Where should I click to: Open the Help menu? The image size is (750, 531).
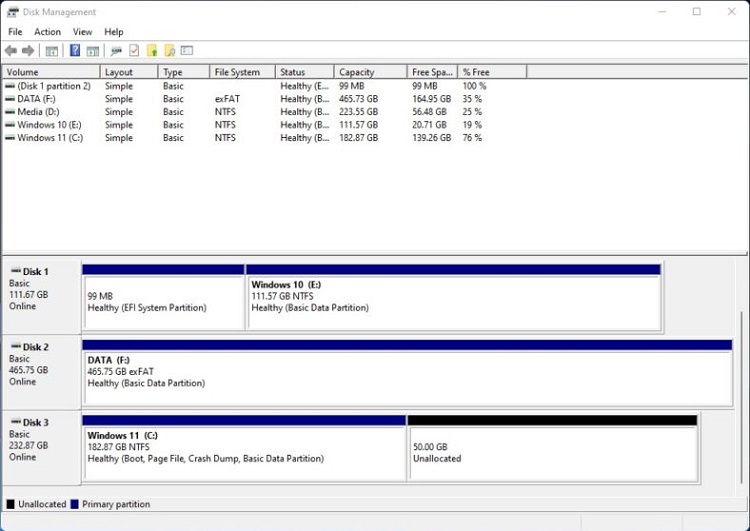[x=114, y=32]
